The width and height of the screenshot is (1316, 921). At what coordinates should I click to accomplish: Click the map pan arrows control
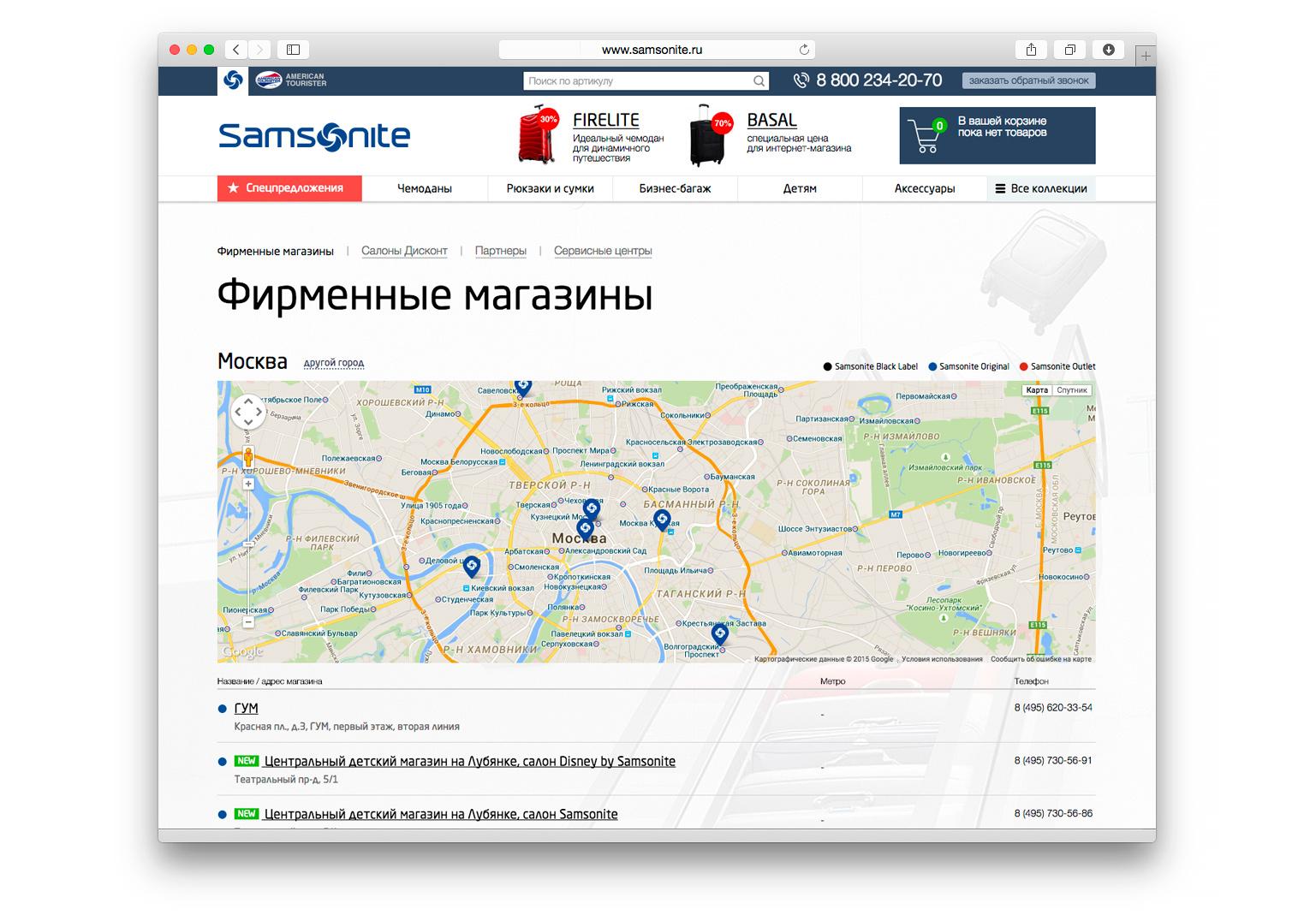[x=248, y=412]
